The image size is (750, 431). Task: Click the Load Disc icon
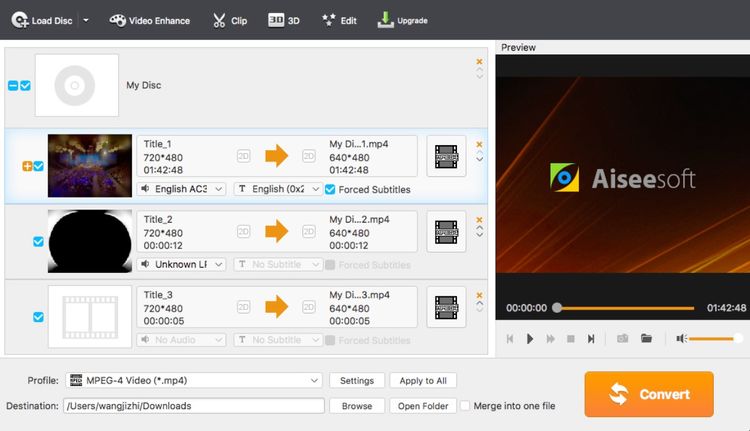[x=19, y=20]
